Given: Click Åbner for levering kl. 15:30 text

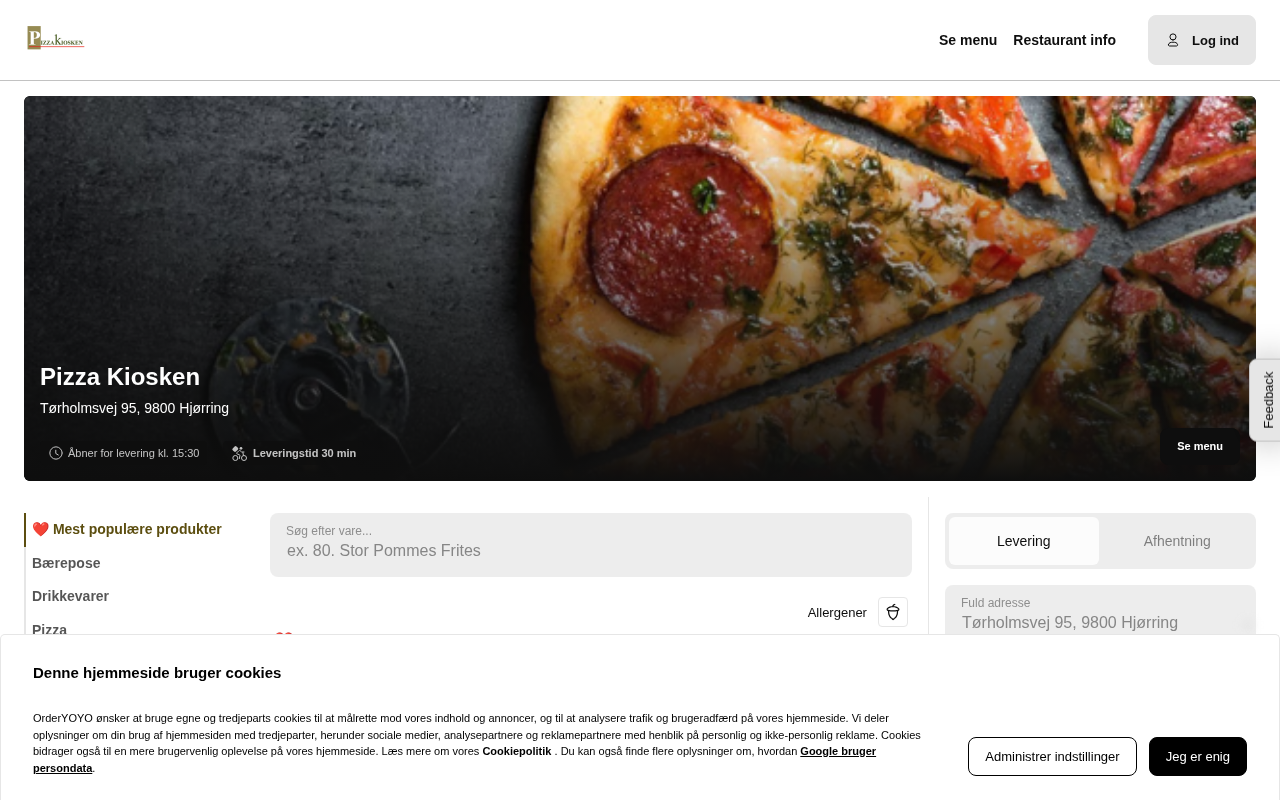Looking at the screenshot, I should 134,453.
